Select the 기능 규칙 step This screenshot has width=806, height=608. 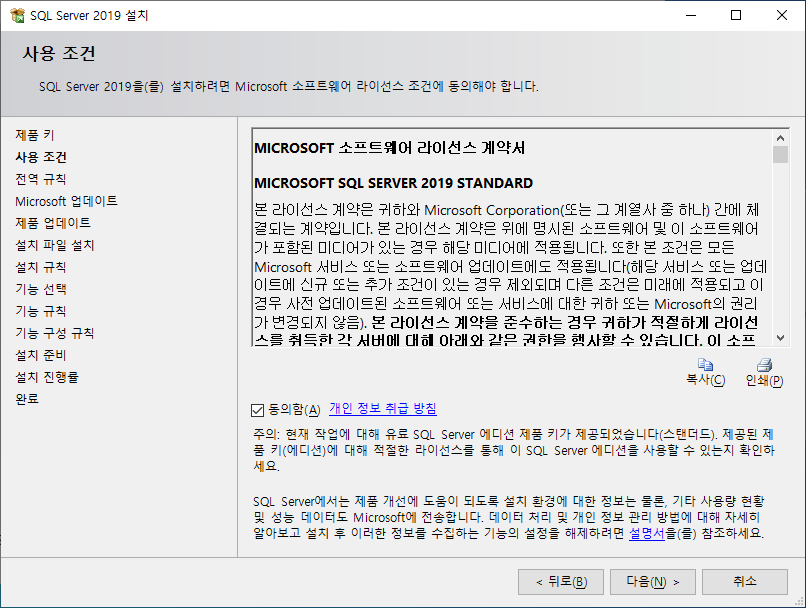coord(41,311)
